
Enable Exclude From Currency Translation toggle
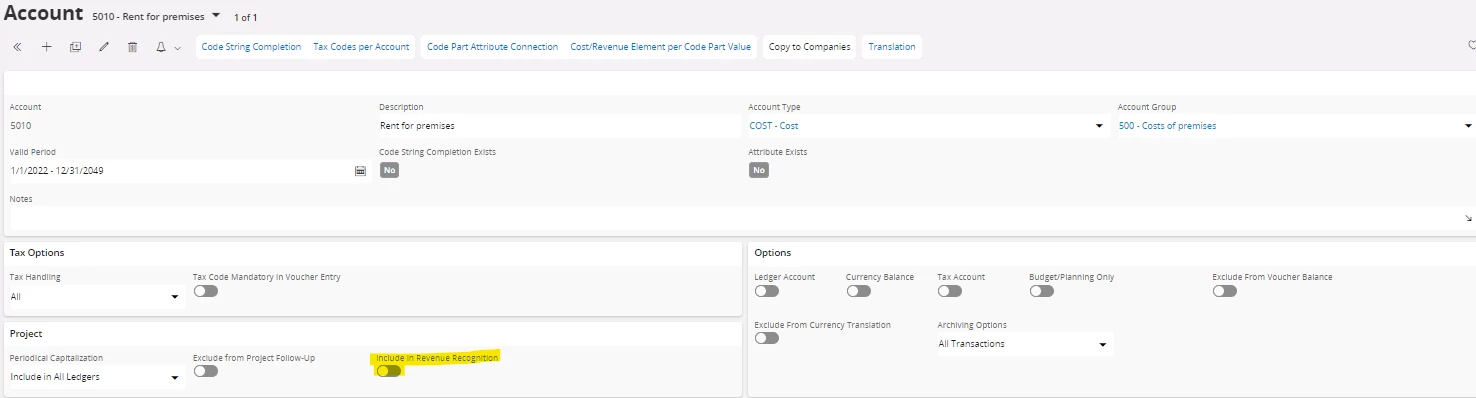click(767, 338)
